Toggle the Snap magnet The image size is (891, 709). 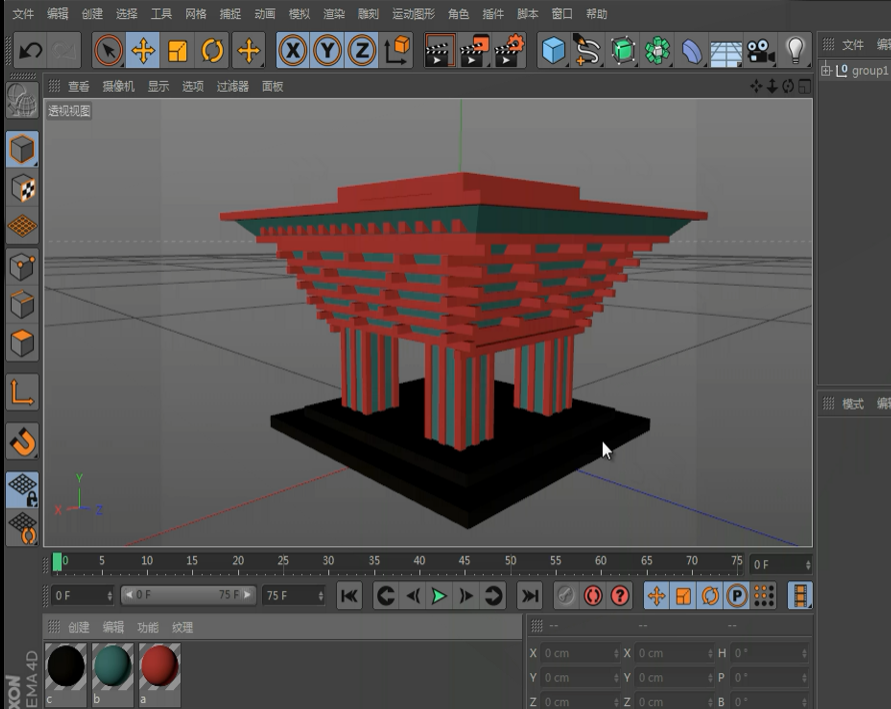pyautogui.click(x=22, y=441)
